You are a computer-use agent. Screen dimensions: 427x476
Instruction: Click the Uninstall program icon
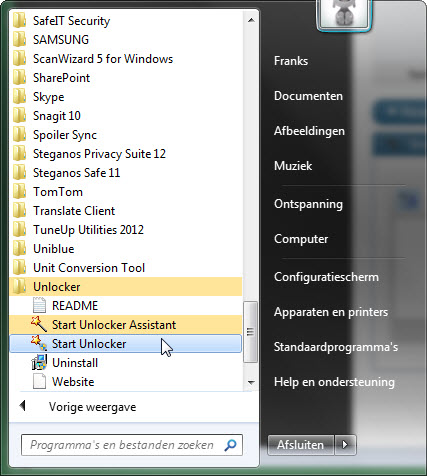click(39, 362)
